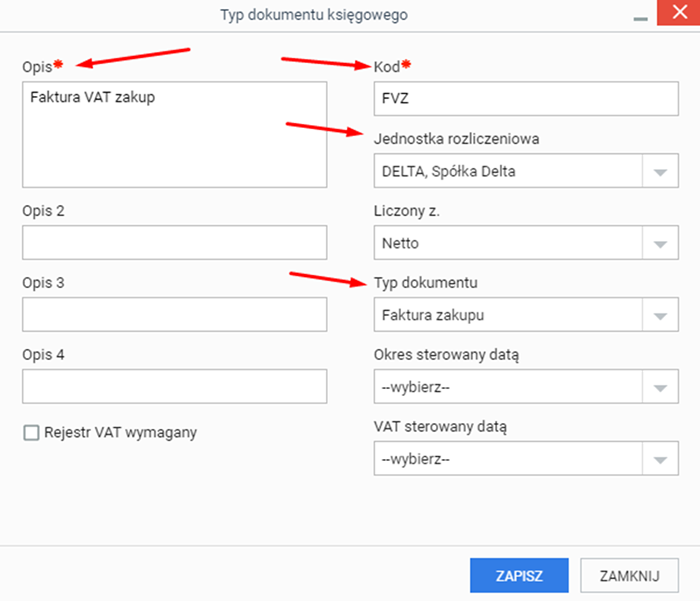Click the Liczony z. dropdown arrow
The width and height of the screenshot is (700, 601).
point(660,243)
